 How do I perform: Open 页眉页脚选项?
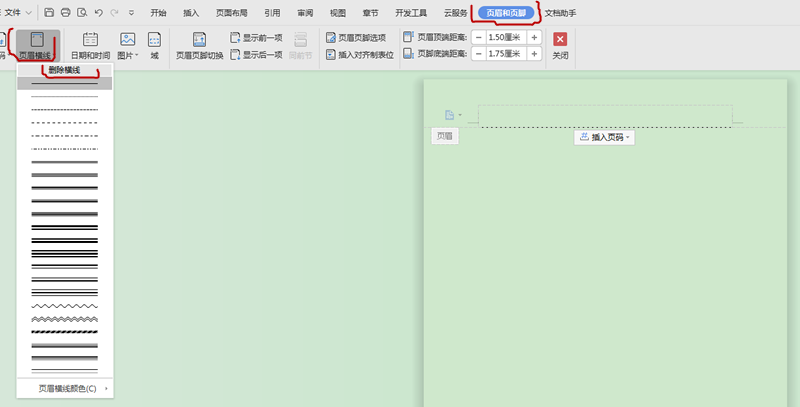pyautogui.click(x=356, y=38)
